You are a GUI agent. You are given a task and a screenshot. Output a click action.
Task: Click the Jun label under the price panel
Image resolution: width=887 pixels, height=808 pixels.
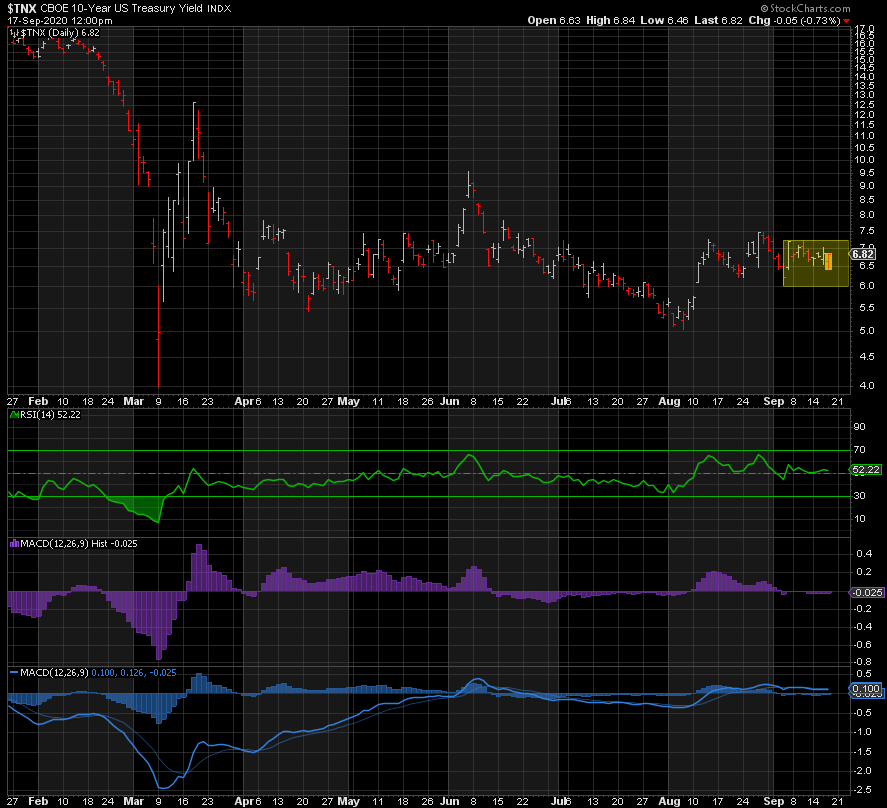tap(449, 401)
